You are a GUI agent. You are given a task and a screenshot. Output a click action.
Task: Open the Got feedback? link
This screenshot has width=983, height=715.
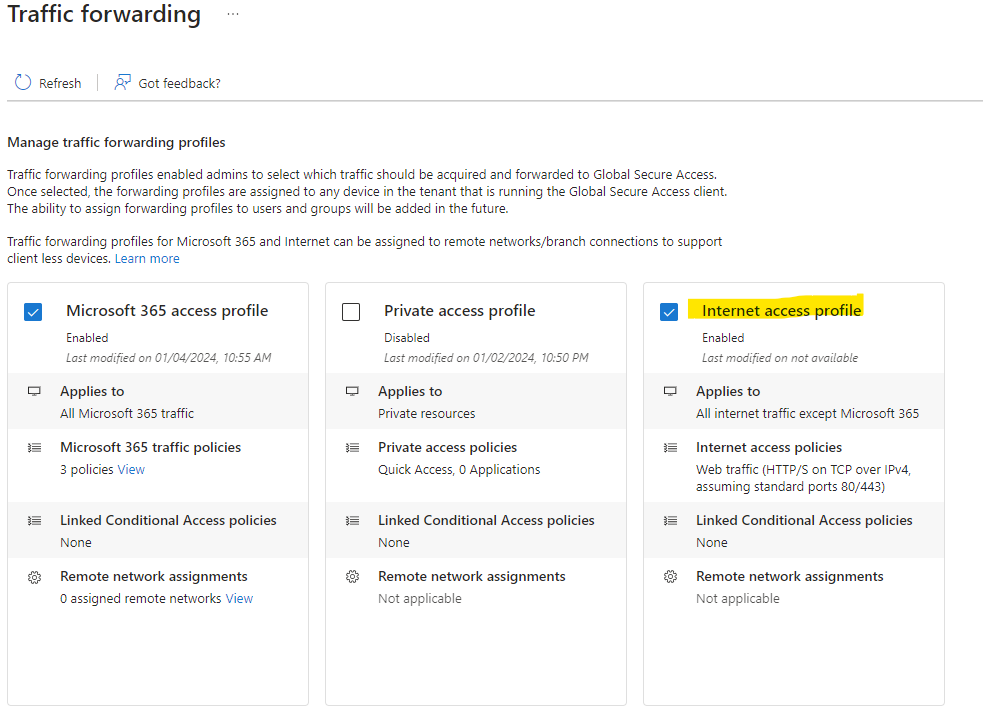pos(179,83)
